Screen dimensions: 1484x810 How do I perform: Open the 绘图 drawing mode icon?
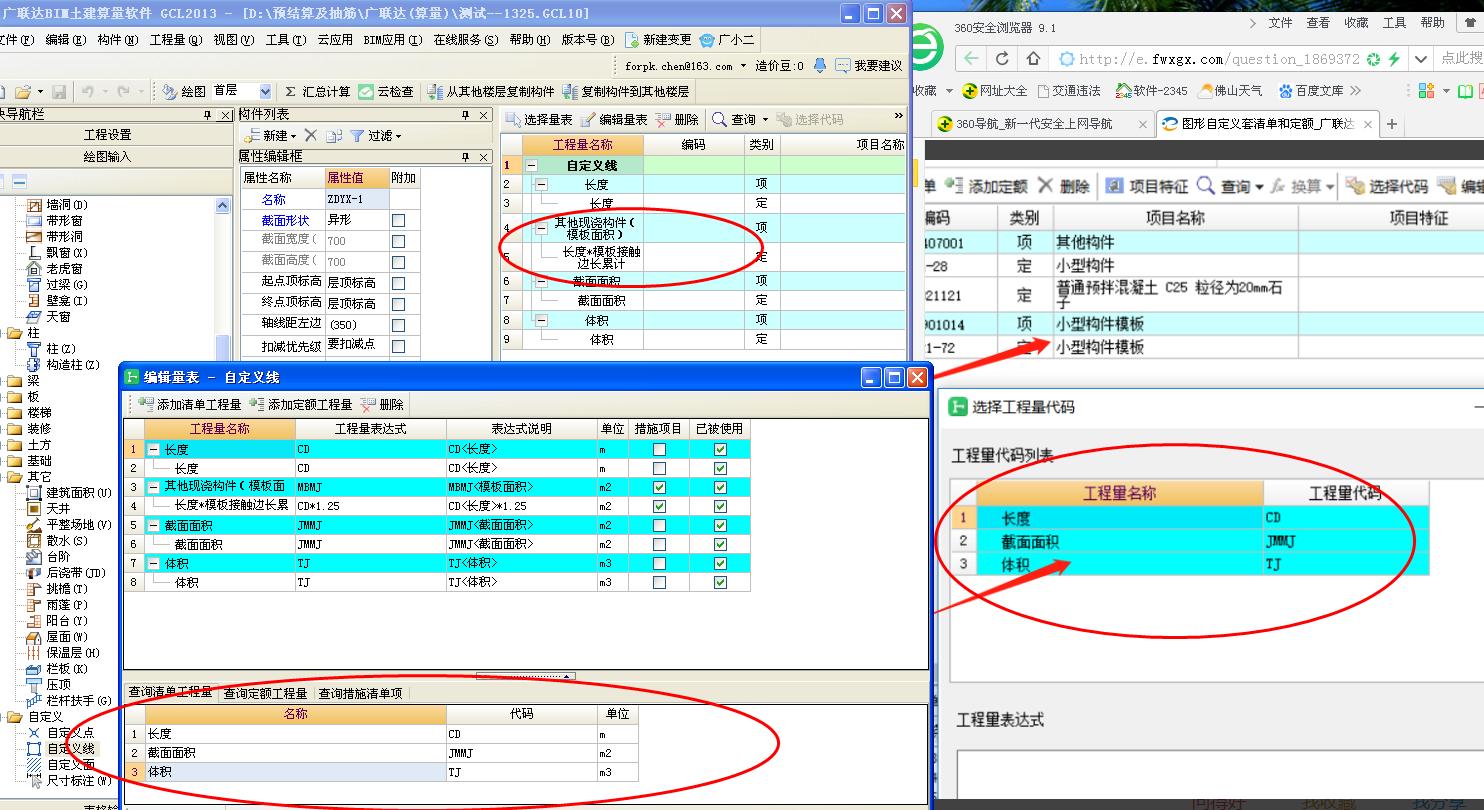click(x=169, y=91)
